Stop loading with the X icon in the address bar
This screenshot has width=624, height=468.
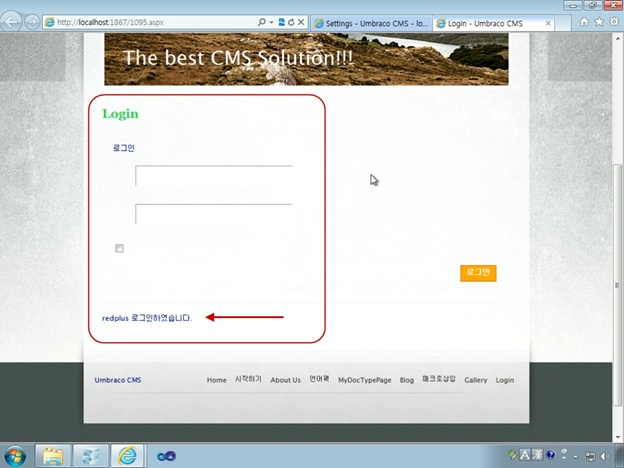[x=301, y=22]
